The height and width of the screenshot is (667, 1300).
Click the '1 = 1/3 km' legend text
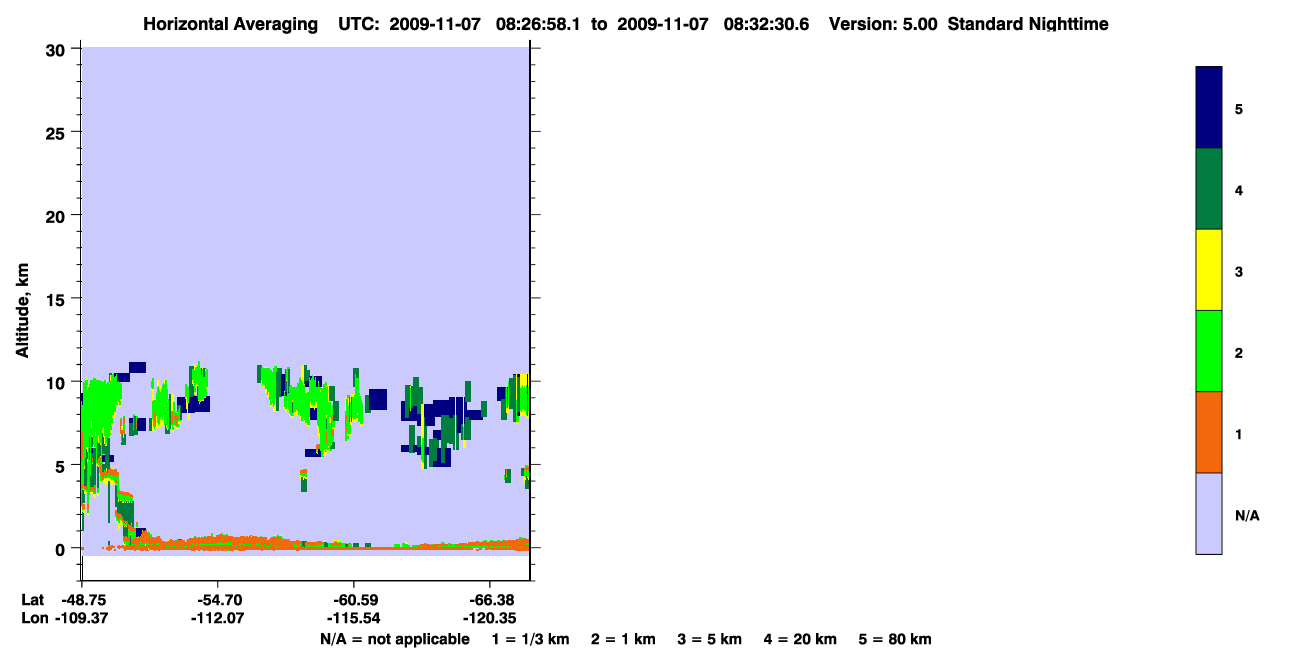coord(531,639)
